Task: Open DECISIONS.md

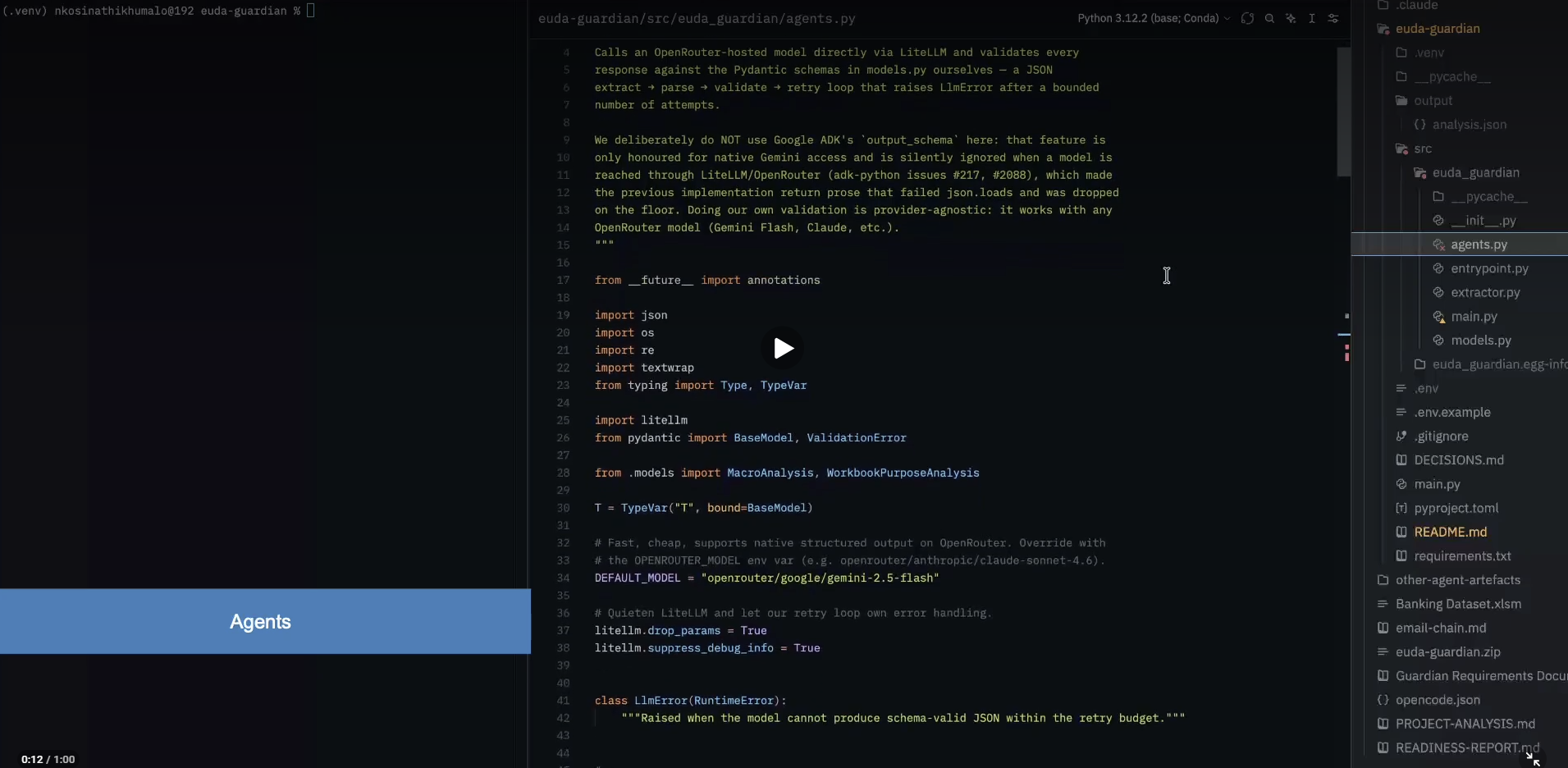Action: 1458,460
